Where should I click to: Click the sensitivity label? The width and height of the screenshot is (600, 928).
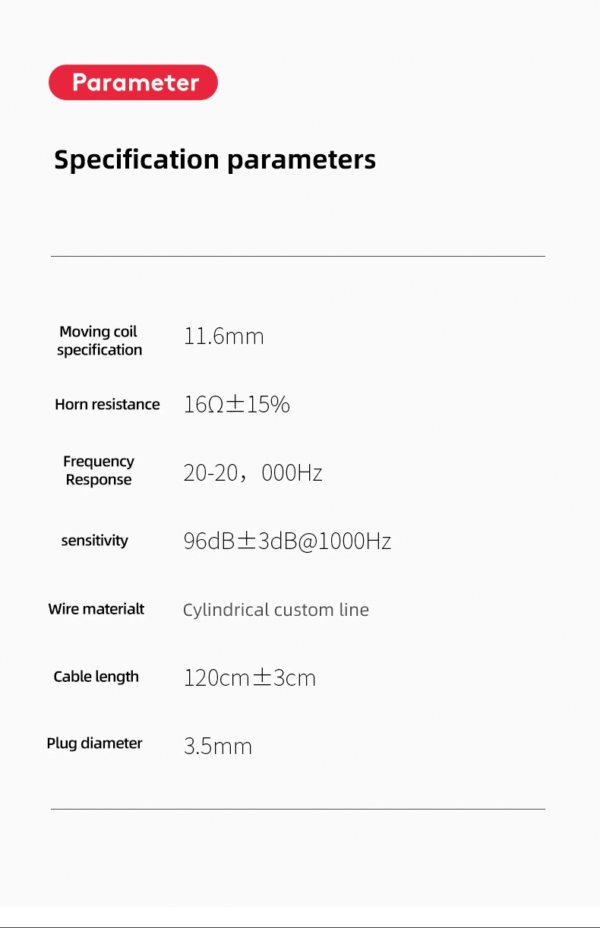pos(95,540)
